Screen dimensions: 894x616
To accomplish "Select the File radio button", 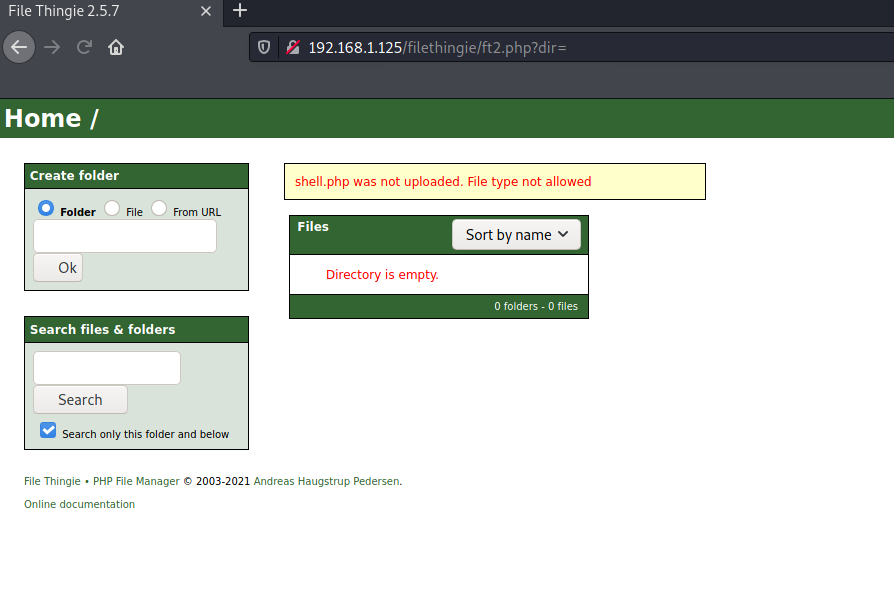I will [112, 208].
